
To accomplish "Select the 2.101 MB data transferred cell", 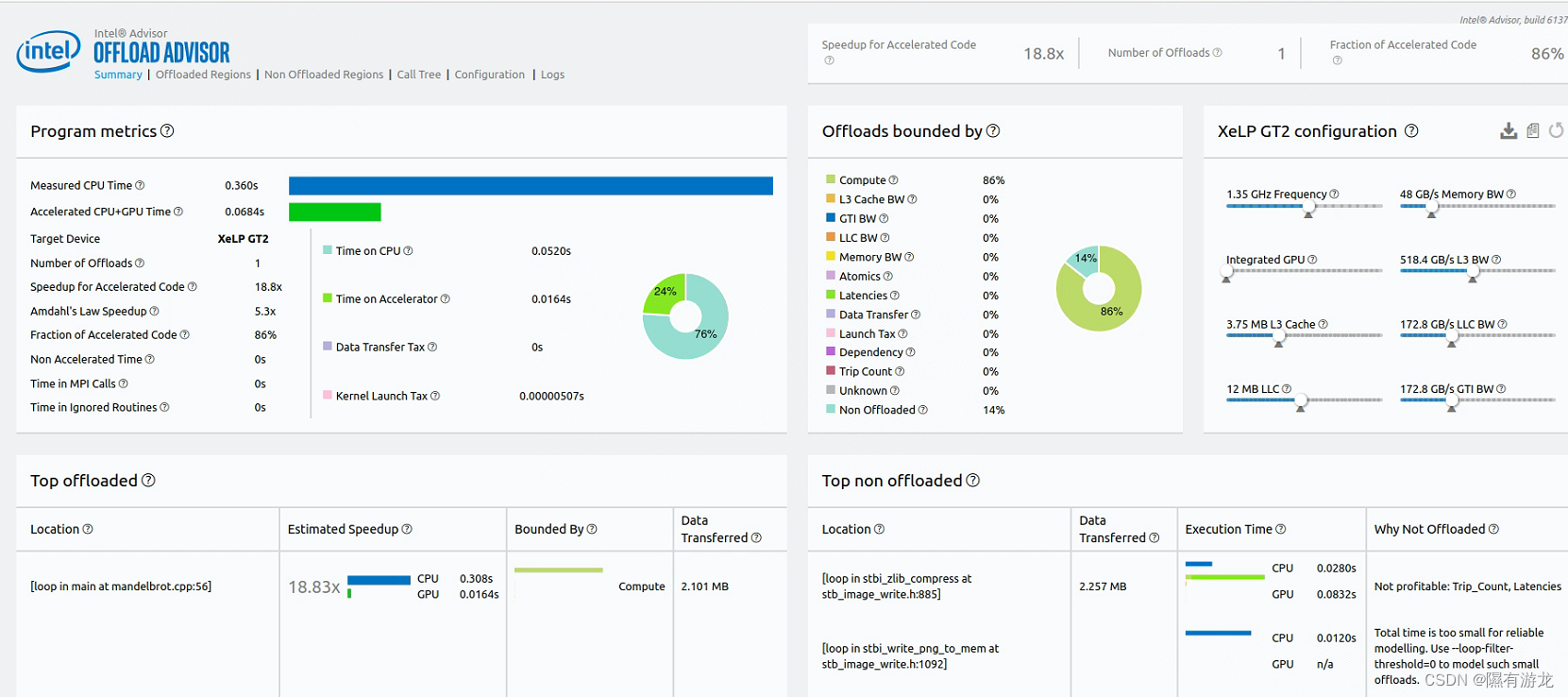I will click(705, 586).
